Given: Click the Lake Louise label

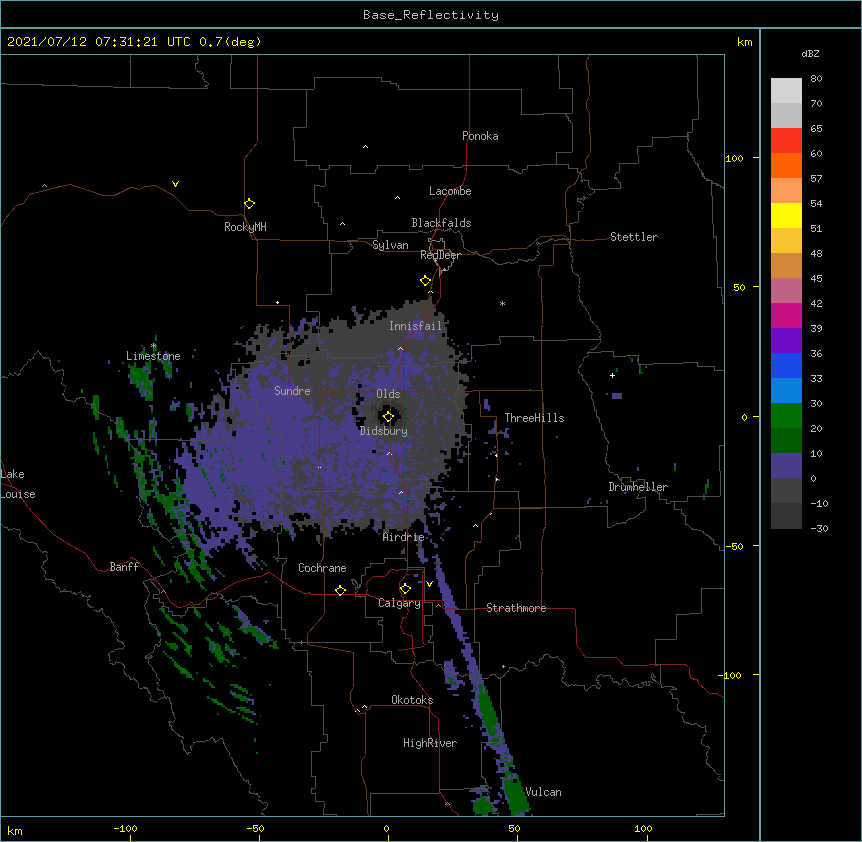Looking at the screenshot, I should [x=18, y=484].
